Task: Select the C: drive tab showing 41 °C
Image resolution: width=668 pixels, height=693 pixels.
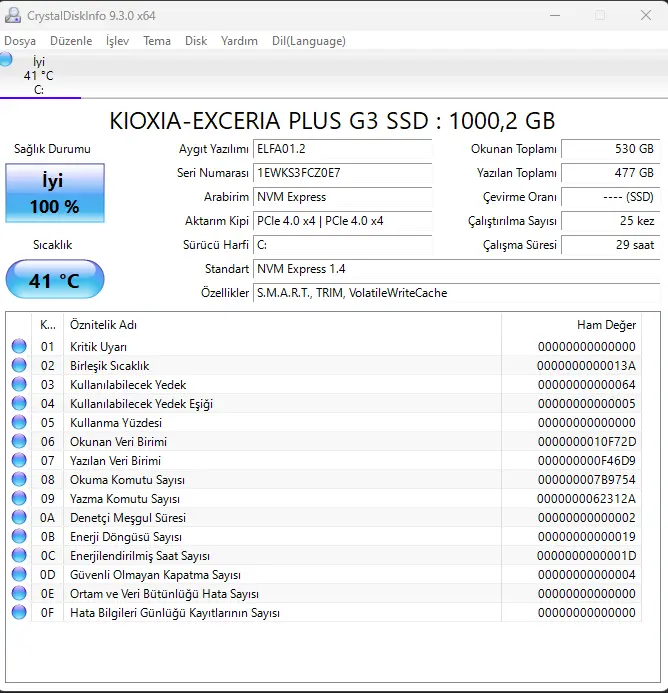Action: (x=39, y=75)
